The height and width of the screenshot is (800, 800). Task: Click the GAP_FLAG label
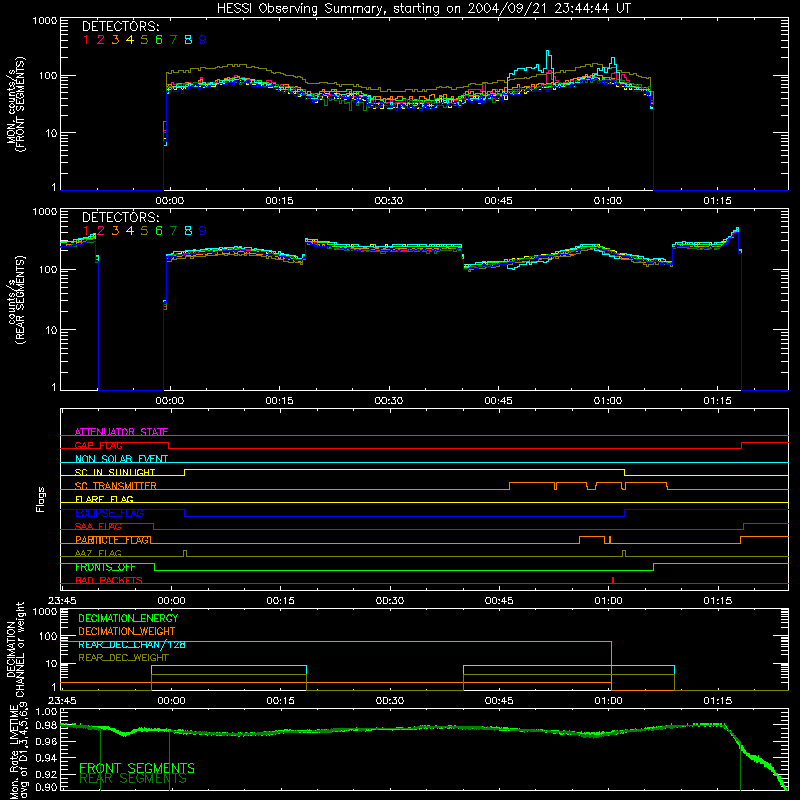(x=98, y=445)
